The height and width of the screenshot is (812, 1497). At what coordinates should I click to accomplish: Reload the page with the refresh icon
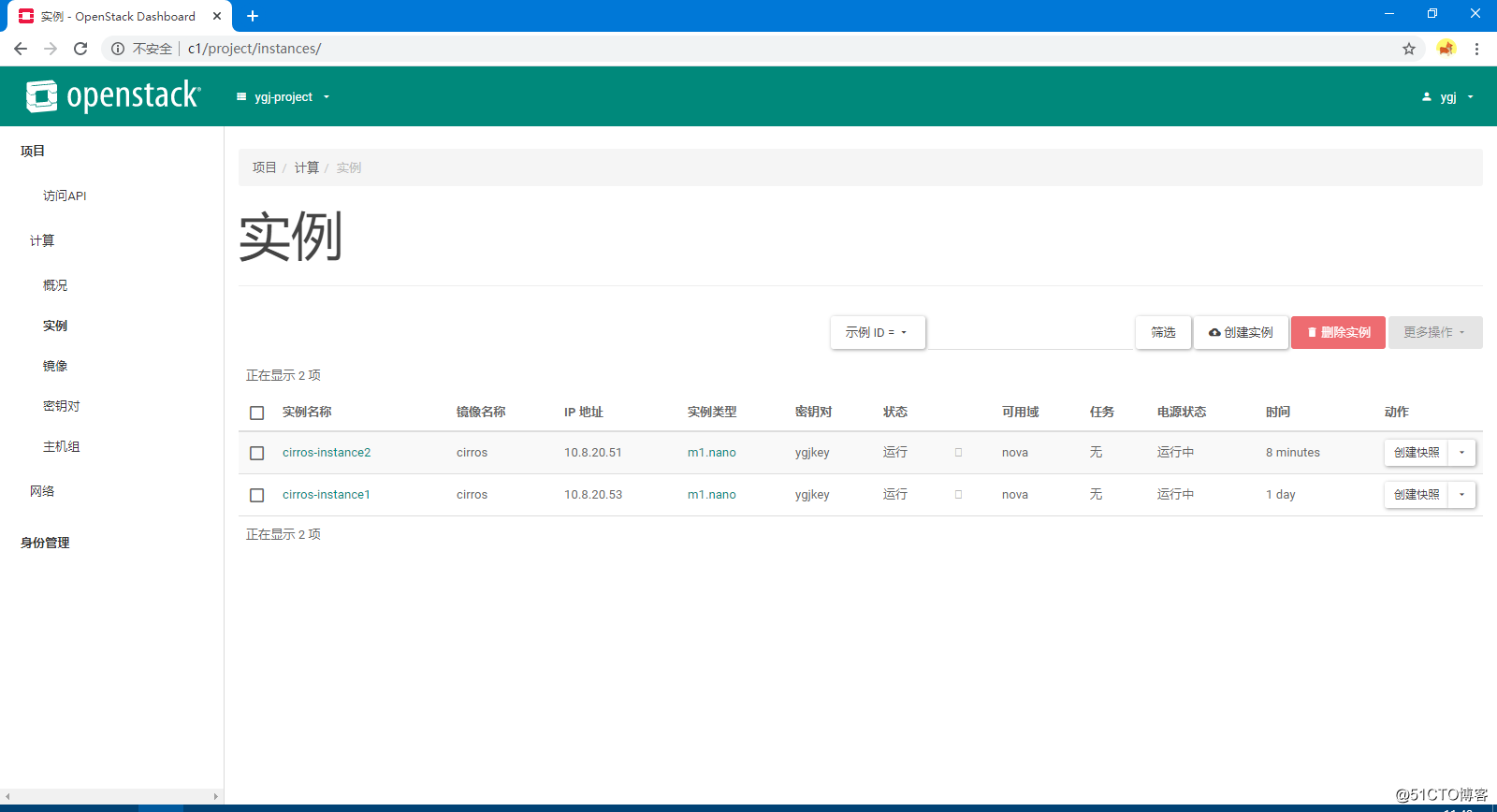[x=80, y=49]
